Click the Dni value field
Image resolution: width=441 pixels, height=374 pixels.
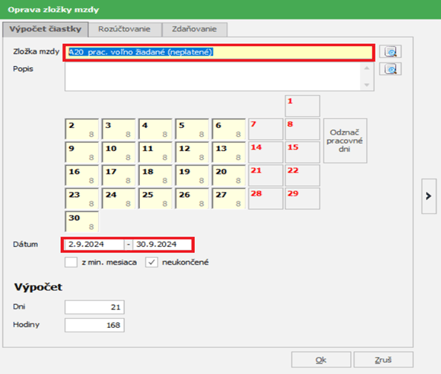[x=95, y=307]
